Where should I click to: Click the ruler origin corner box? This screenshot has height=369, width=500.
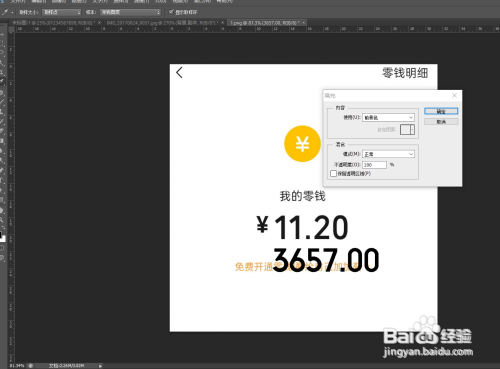[x=11, y=29]
